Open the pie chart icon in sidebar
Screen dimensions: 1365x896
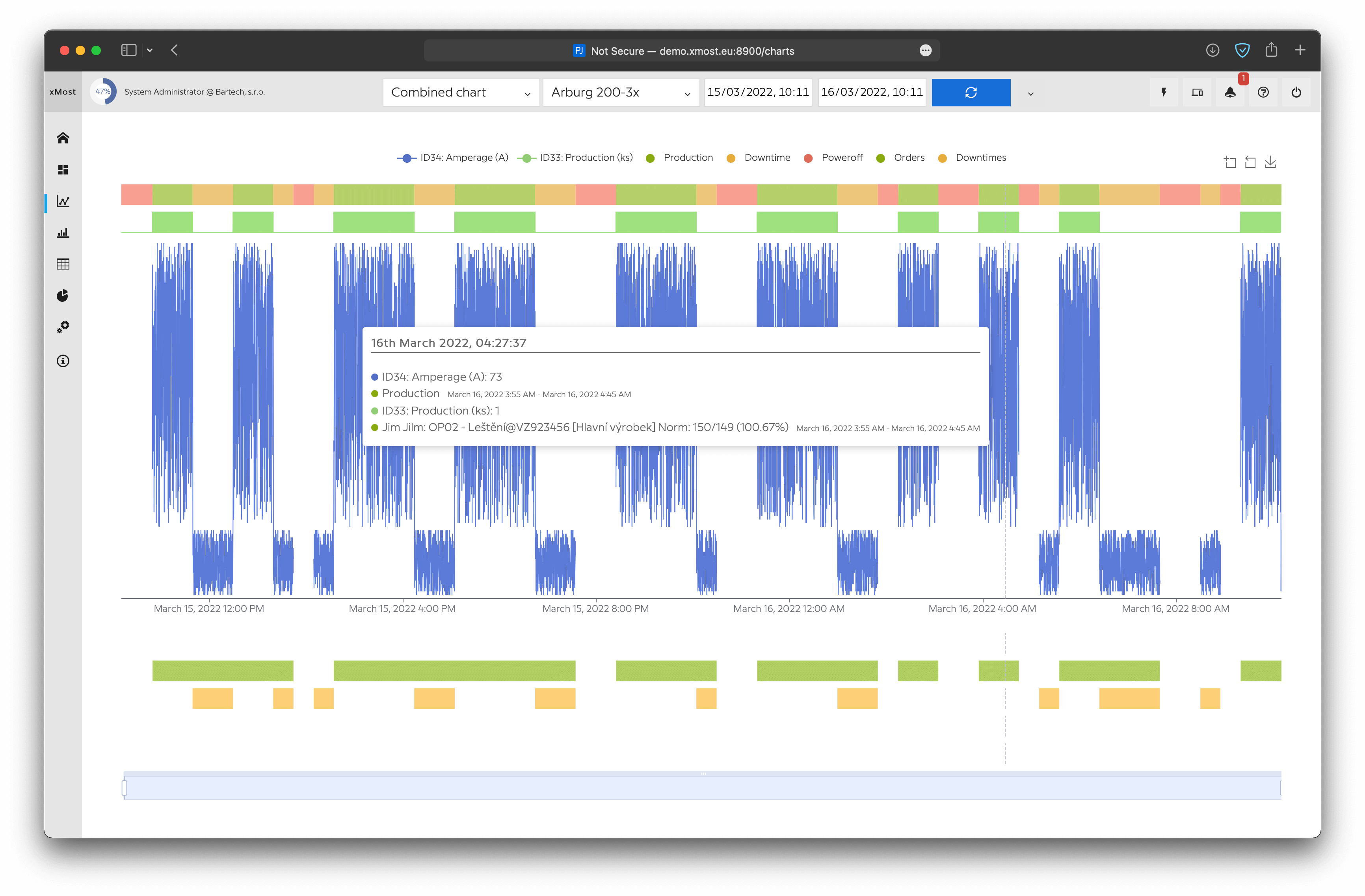(63, 296)
